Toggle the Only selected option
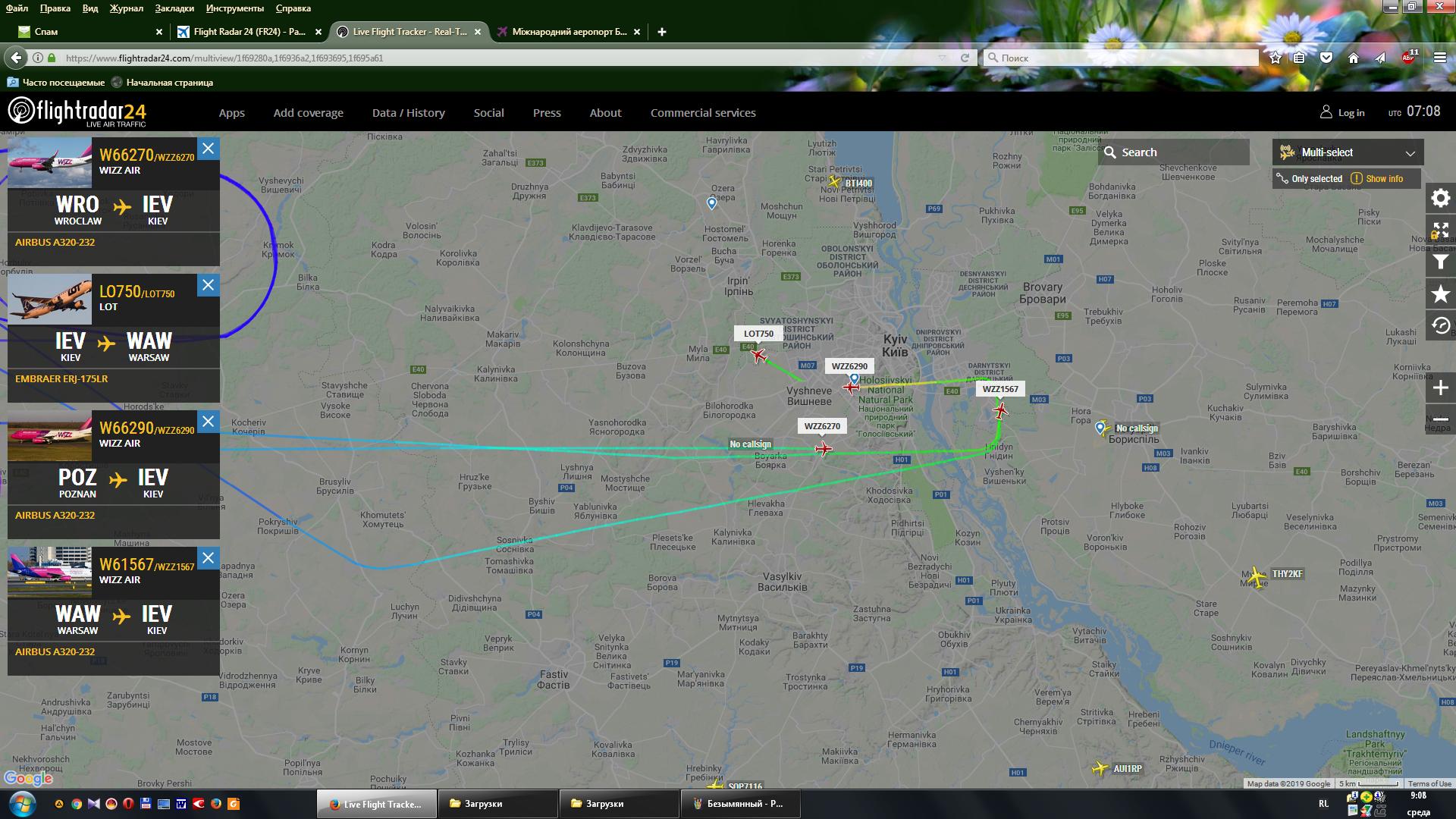This screenshot has height=819, width=1456. 1310,179
